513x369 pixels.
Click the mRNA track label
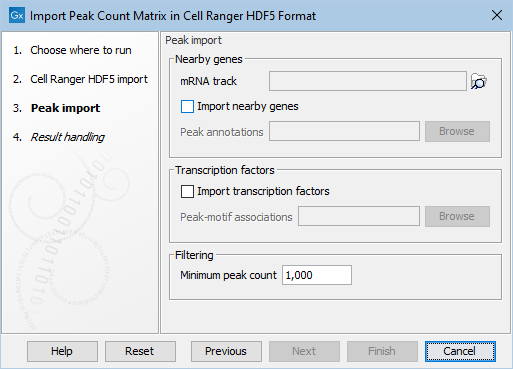[x=208, y=81]
